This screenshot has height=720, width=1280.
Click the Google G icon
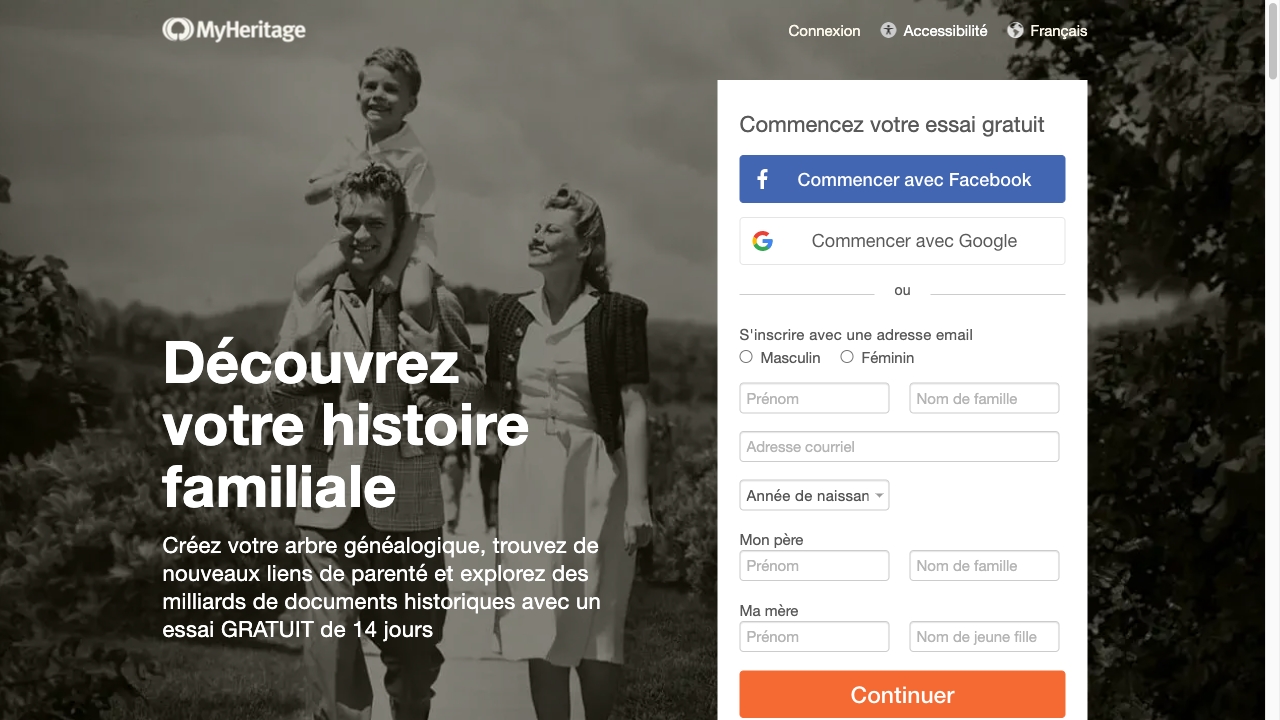point(763,241)
